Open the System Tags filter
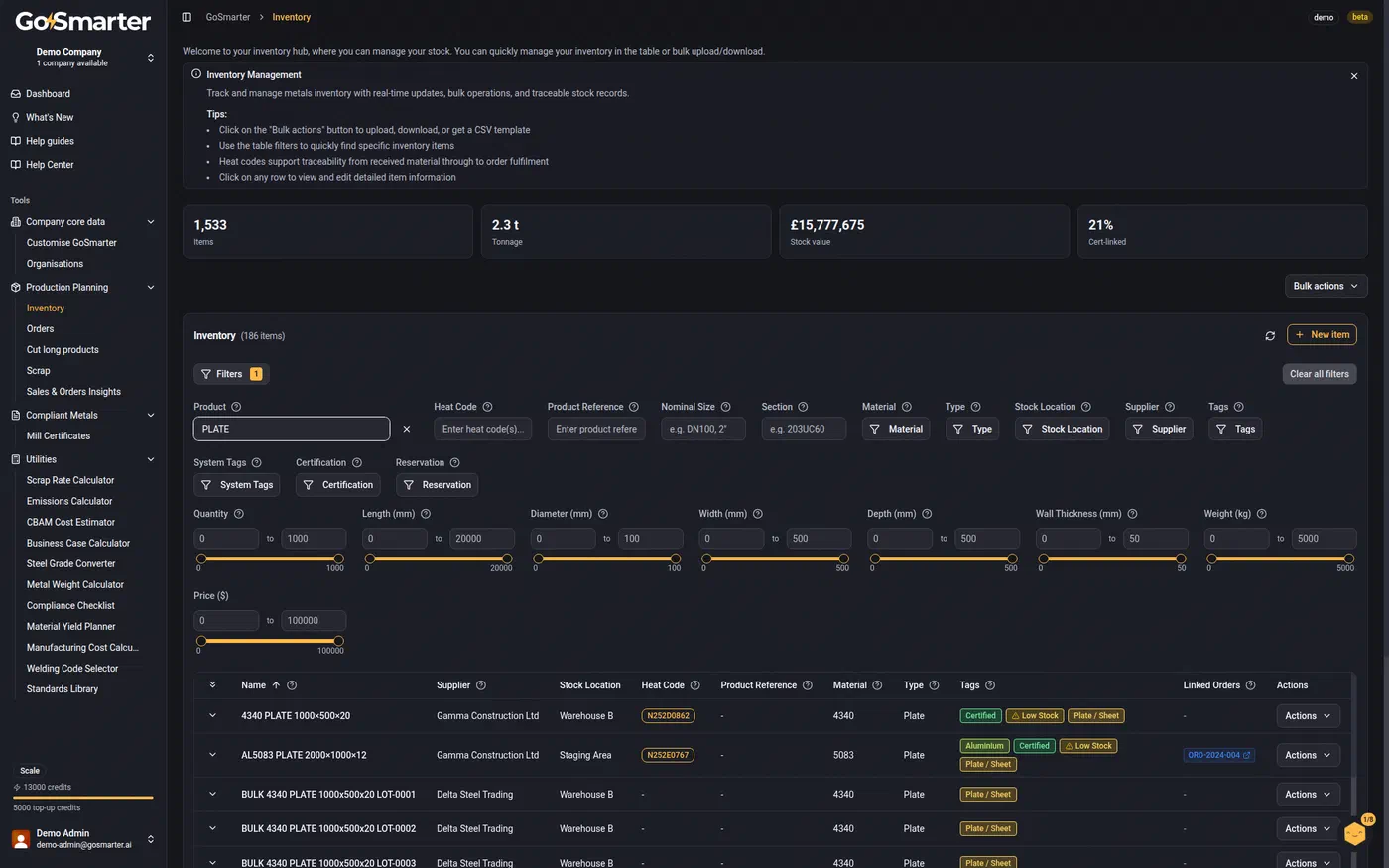The width and height of the screenshot is (1389, 868). click(x=236, y=485)
